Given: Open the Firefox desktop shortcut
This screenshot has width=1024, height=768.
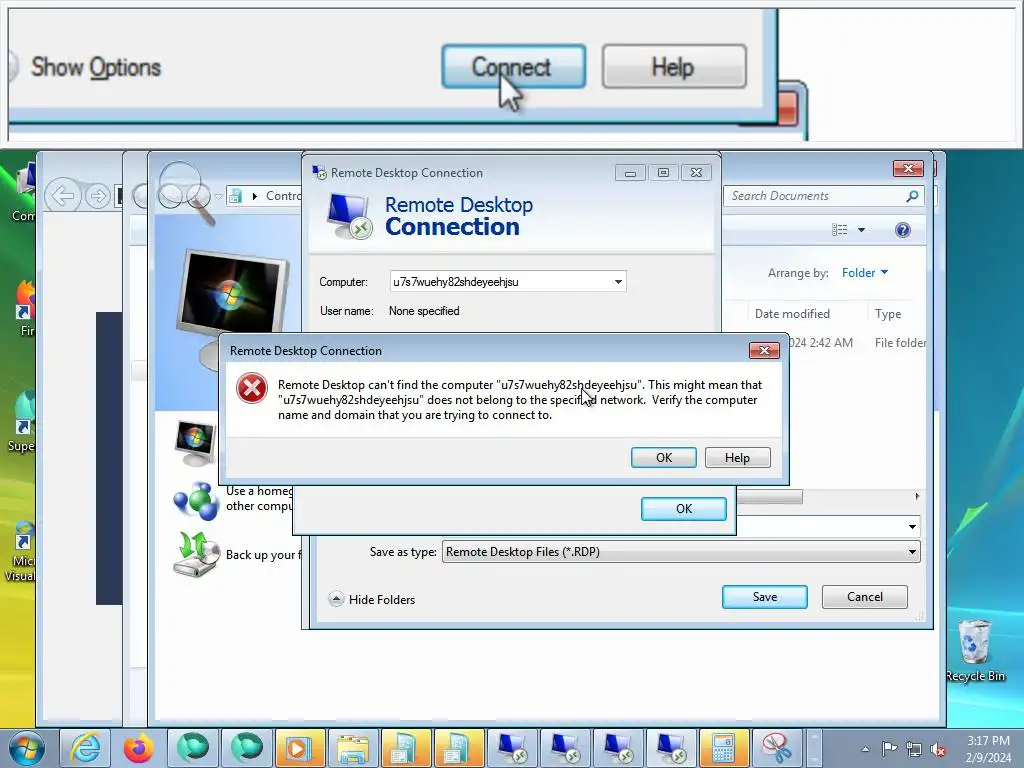Looking at the screenshot, I should [x=26, y=307].
